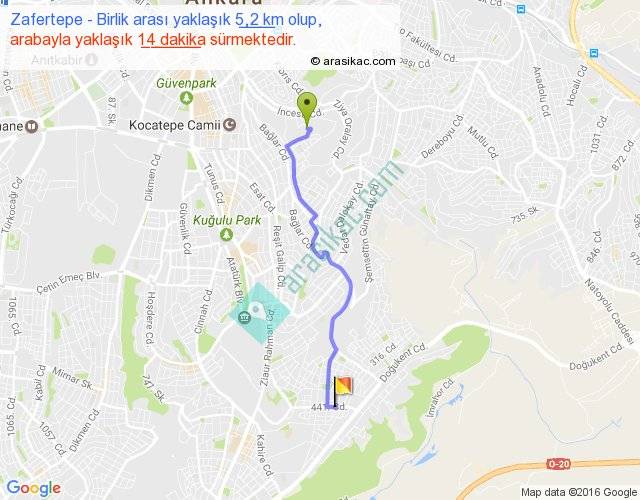Click the Çetin Emeç Blv. street label
This screenshot has height=500, width=640.
pyautogui.click(x=69, y=282)
